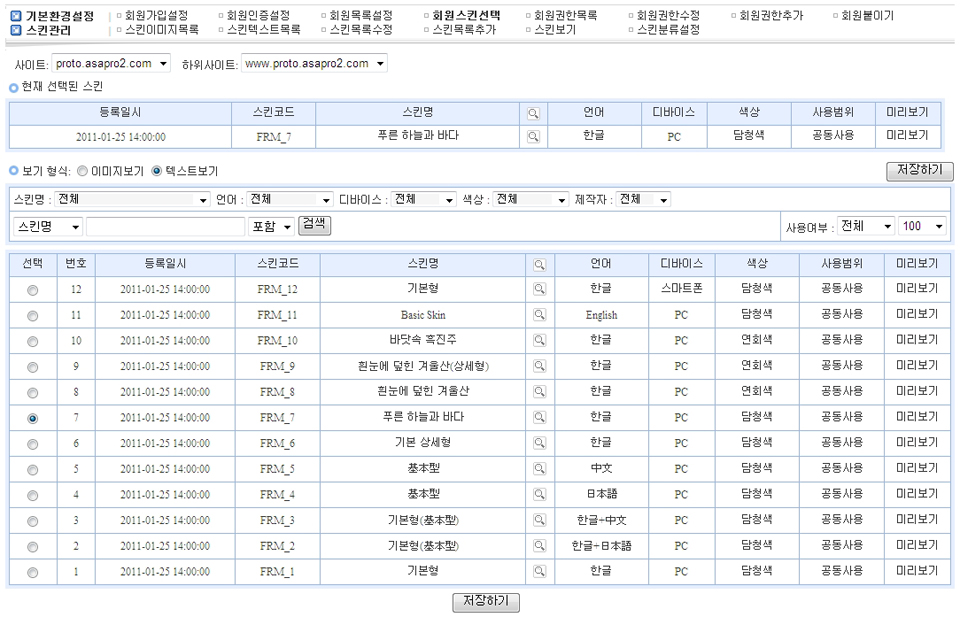Click magnifier icon in FRM_1 row
Viewport: 960px width, 617px height.
point(539,572)
